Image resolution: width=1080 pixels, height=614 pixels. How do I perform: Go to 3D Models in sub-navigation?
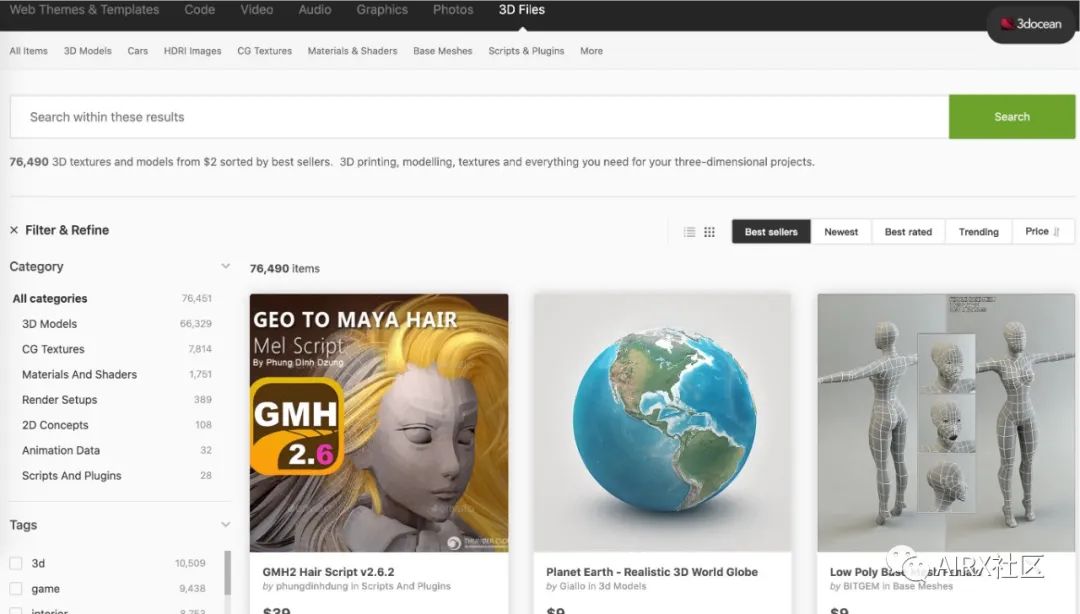87,51
